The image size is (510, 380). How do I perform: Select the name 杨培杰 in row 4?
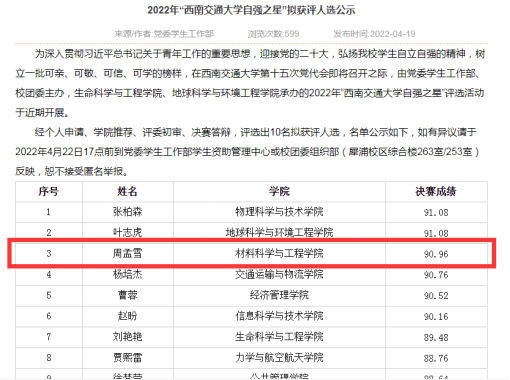[x=127, y=274]
